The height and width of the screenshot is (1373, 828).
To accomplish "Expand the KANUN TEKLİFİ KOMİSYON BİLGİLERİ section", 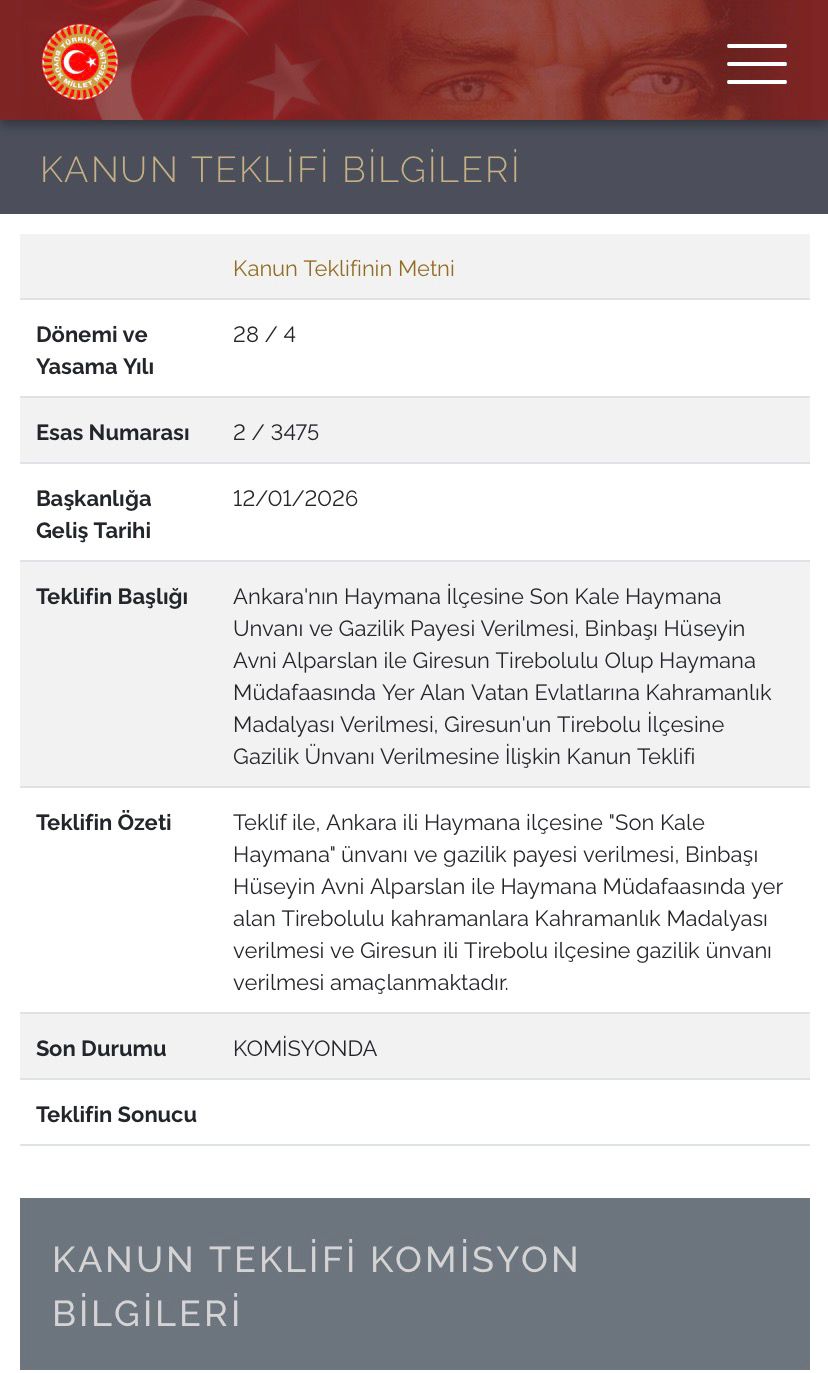I will tap(317, 1285).
